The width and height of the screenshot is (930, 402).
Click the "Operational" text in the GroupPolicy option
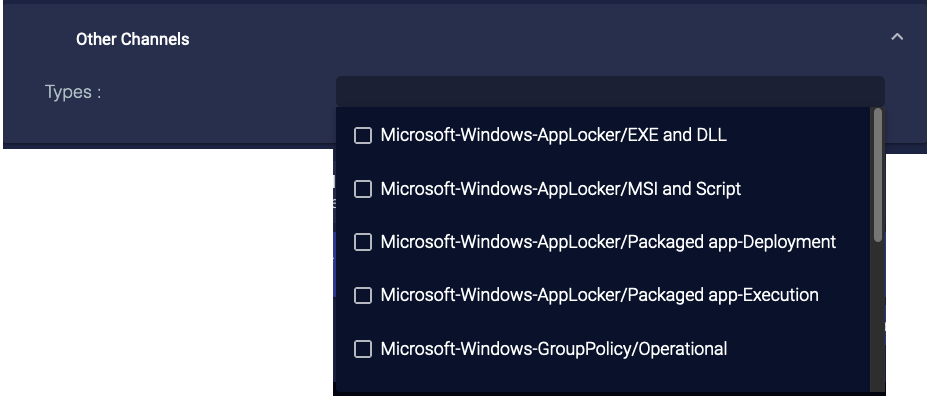(681, 349)
